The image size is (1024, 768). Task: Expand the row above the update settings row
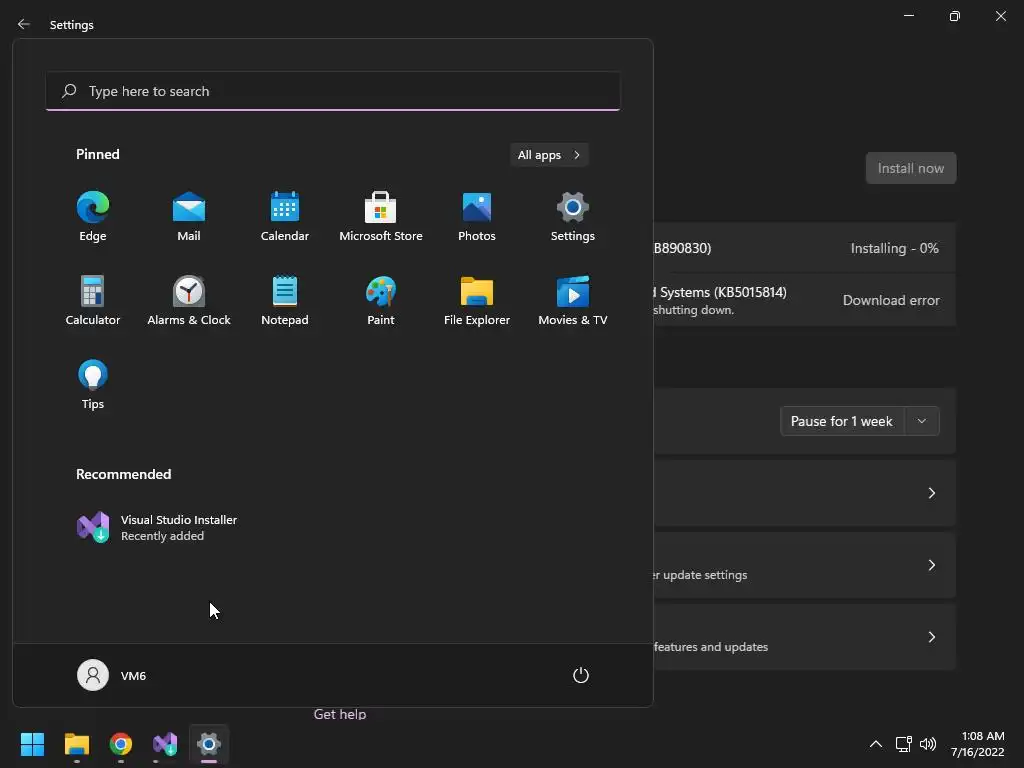[931, 493]
